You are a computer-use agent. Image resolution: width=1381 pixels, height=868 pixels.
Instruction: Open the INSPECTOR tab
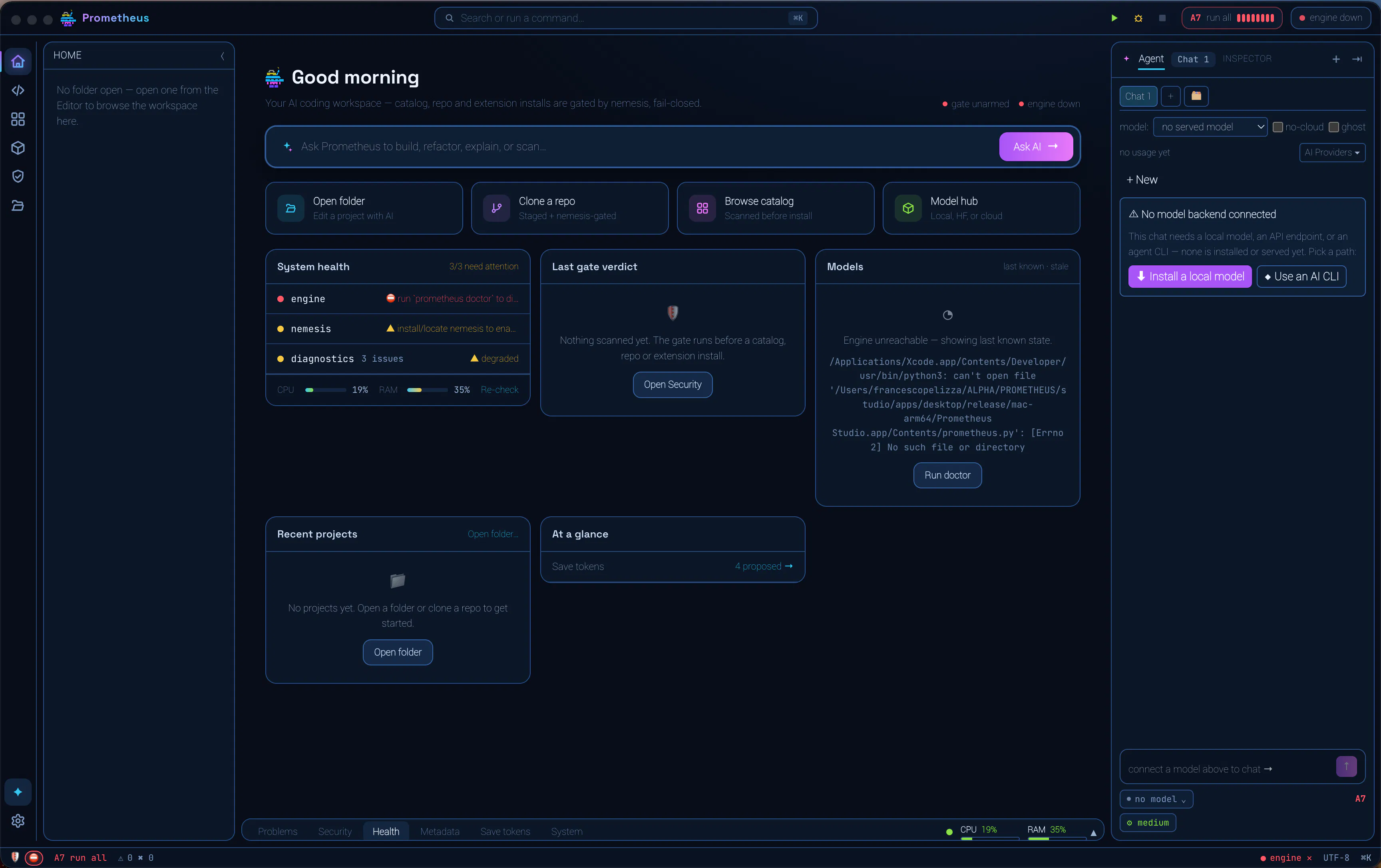click(x=1247, y=58)
